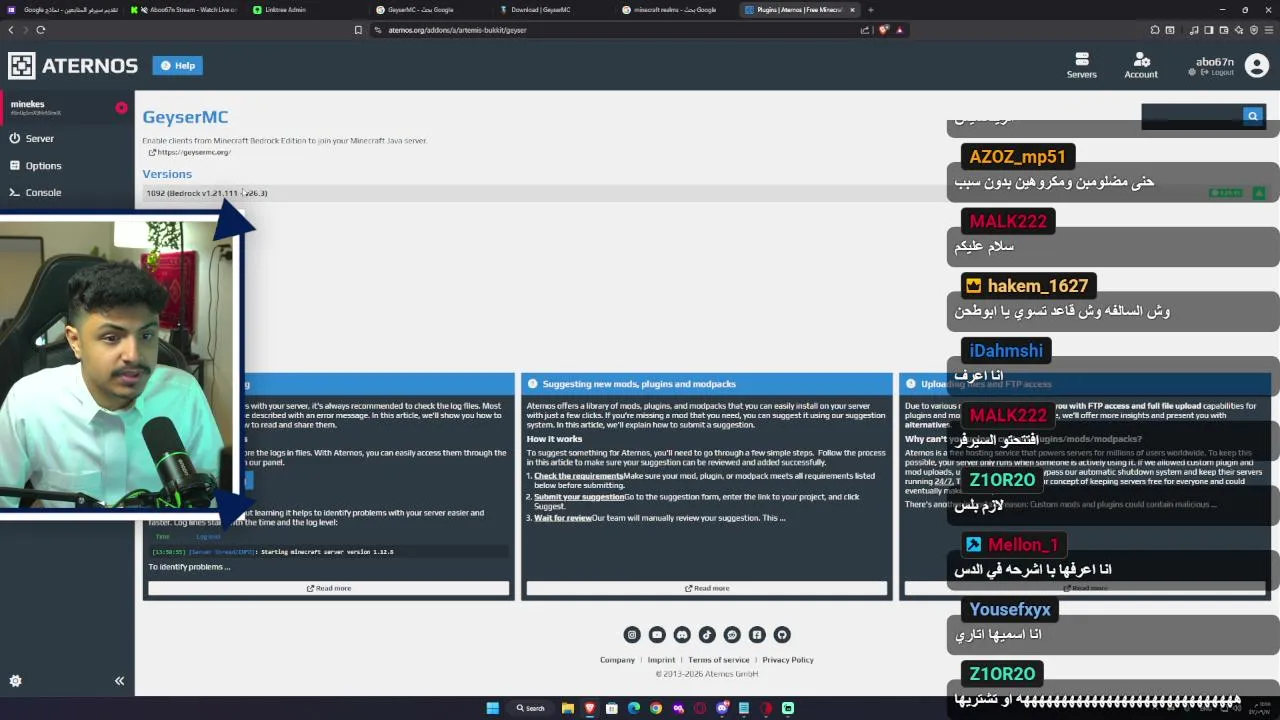Open the Check the requirements link

[x=578, y=476]
